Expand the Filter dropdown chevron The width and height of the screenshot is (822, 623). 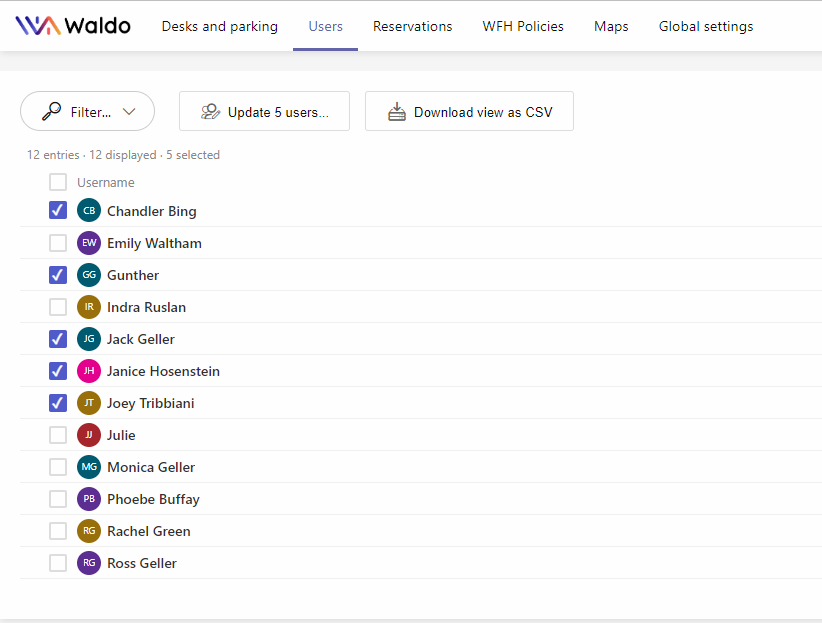point(129,112)
